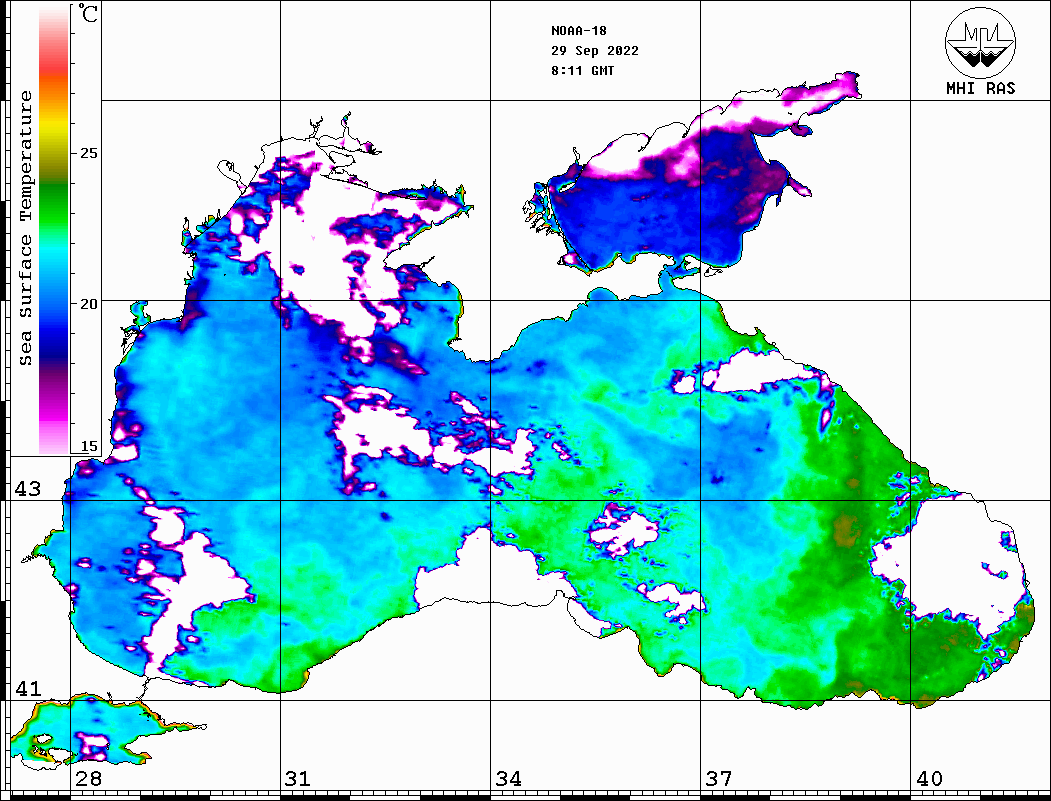Image resolution: width=1051 pixels, height=801 pixels.
Task: Click longitude label '34'
Action: pyautogui.click(x=509, y=778)
